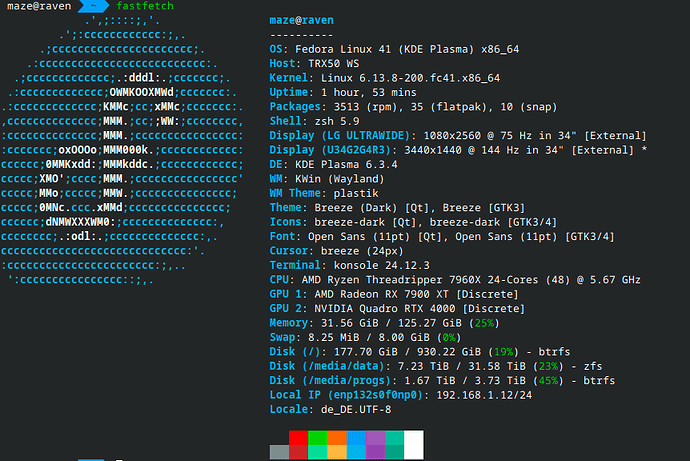Click the Swap usage 8.25 MiB / 8.00 GiB
The height and width of the screenshot is (461, 690).
click(x=369, y=338)
